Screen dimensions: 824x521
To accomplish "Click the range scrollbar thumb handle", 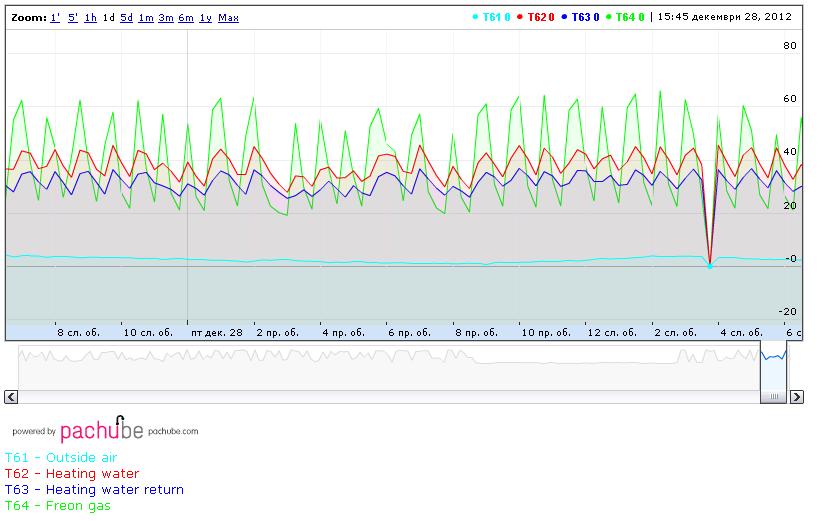I will 774,397.
